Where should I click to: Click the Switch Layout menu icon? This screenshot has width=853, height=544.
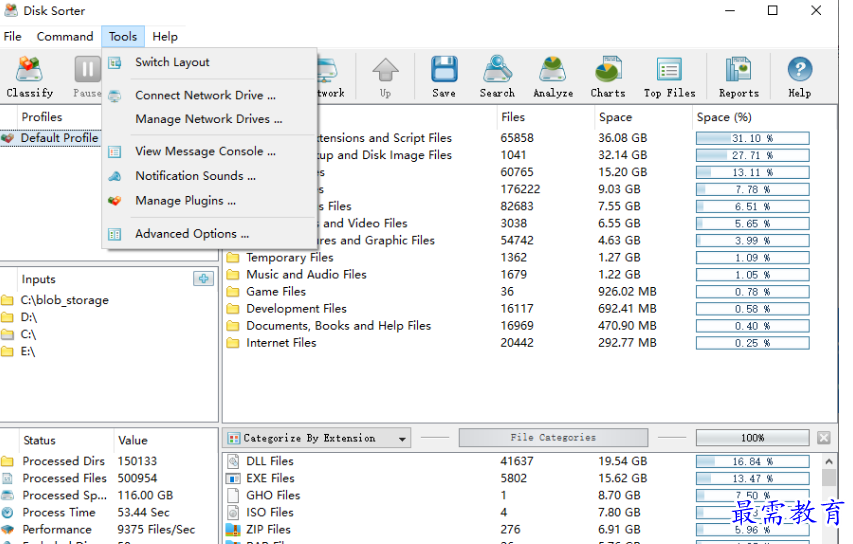click(115, 63)
